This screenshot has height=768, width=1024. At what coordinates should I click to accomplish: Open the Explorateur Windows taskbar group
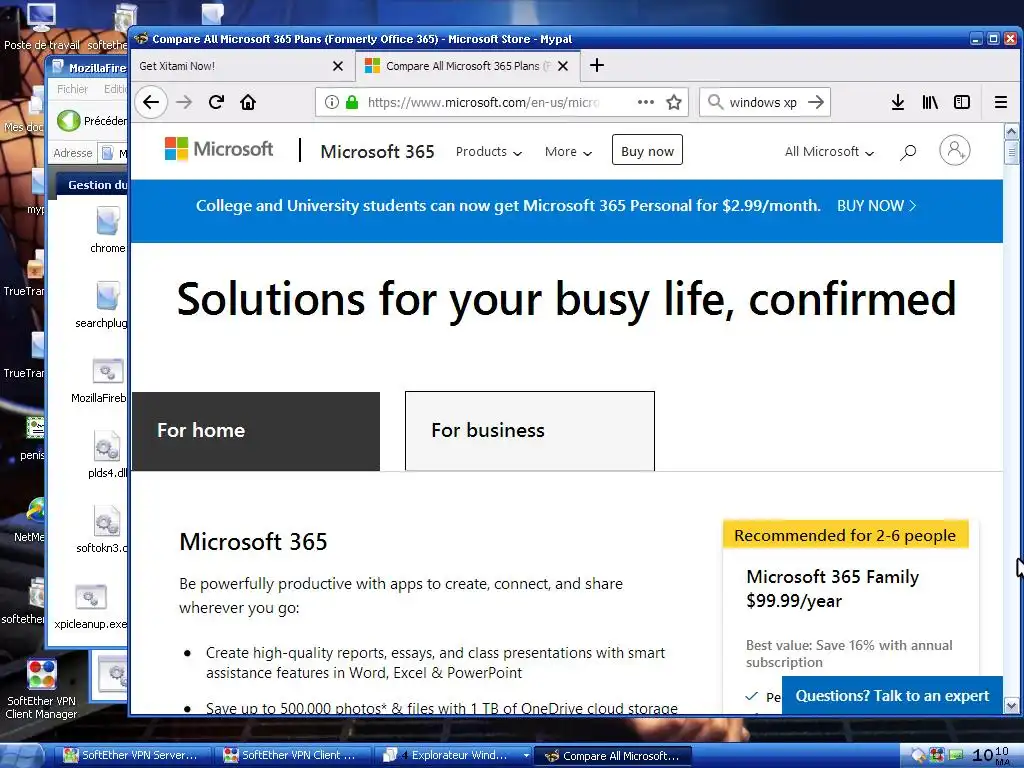[x=453, y=755]
